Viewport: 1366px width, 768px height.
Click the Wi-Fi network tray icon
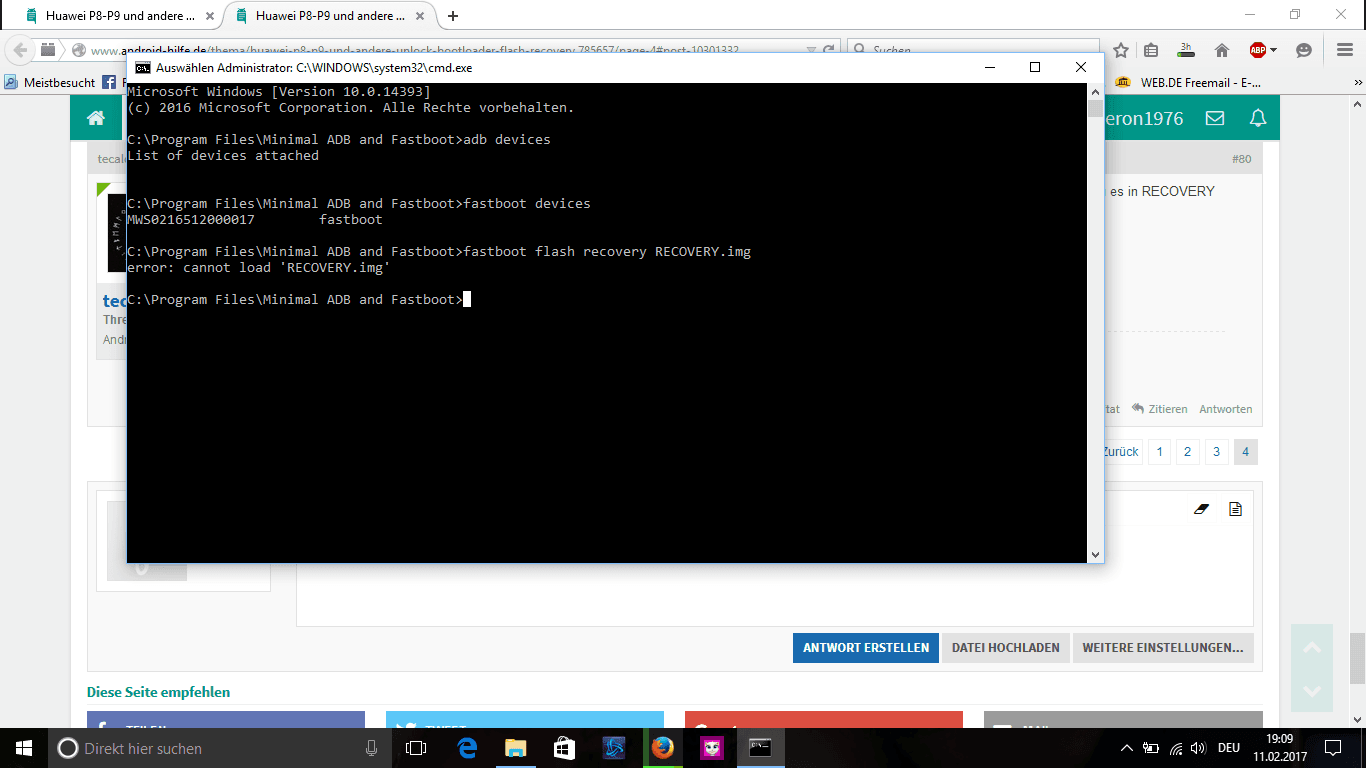(x=1175, y=748)
